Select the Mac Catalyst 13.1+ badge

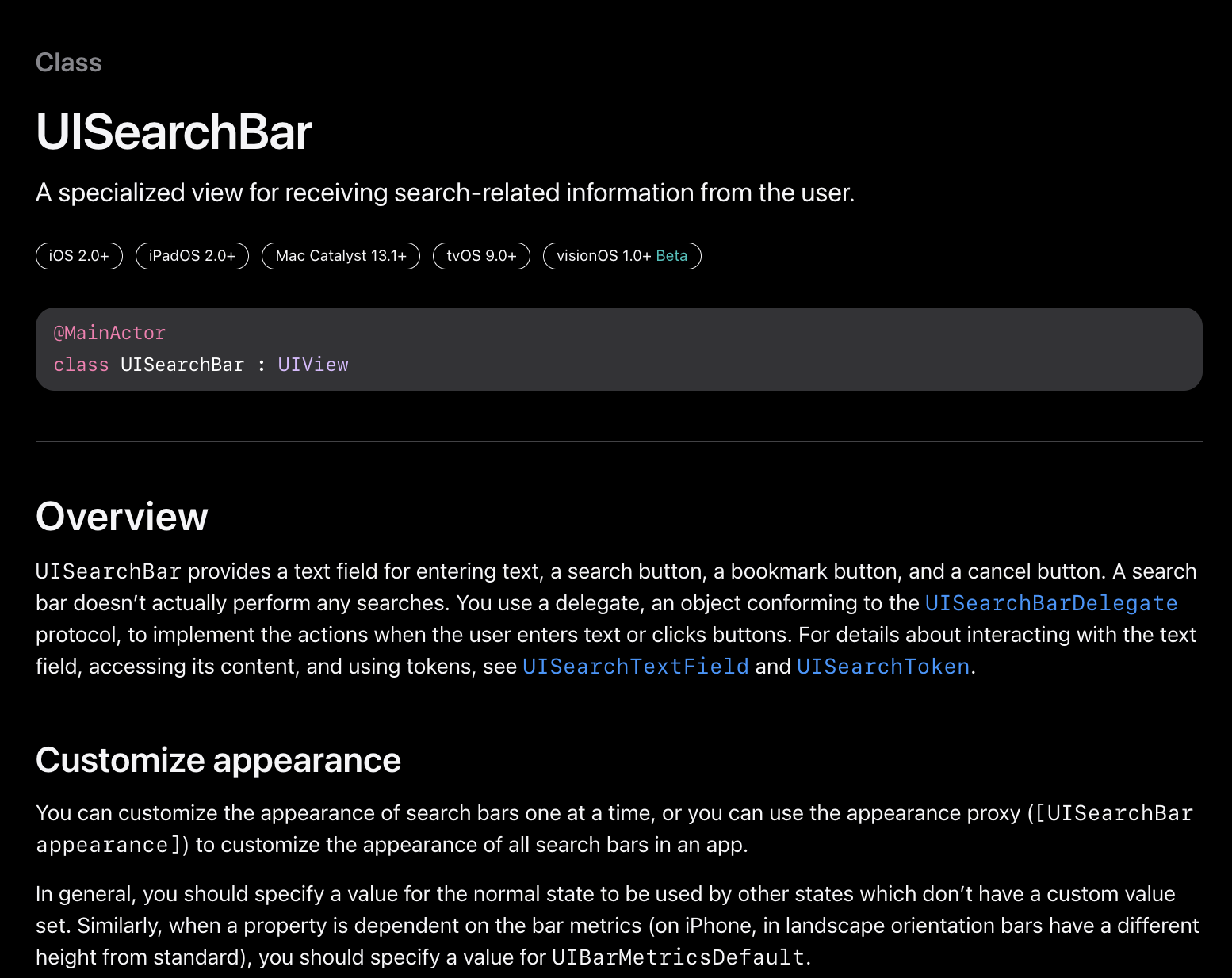pyautogui.click(x=341, y=256)
